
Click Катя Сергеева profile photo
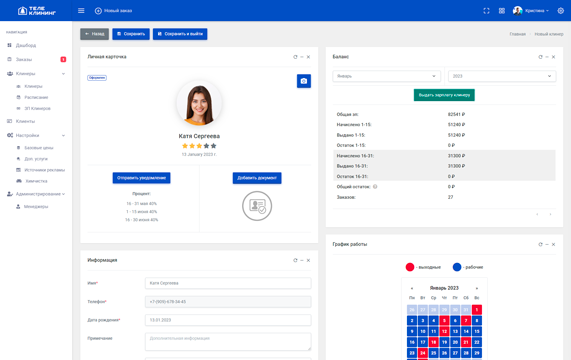point(199,104)
